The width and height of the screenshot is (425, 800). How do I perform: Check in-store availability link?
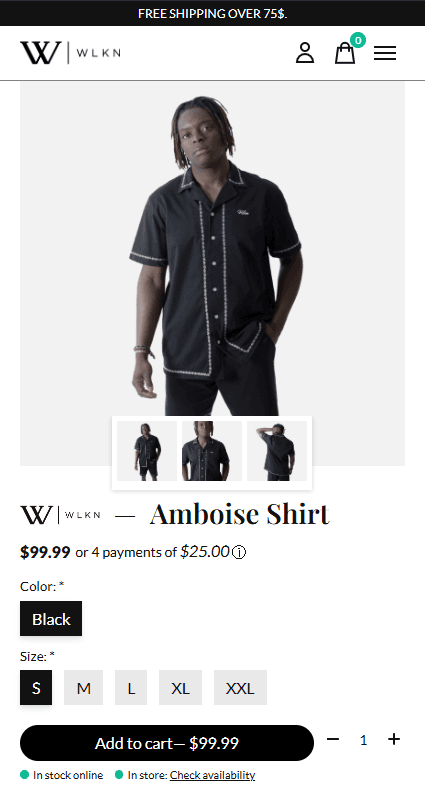(212, 775)
